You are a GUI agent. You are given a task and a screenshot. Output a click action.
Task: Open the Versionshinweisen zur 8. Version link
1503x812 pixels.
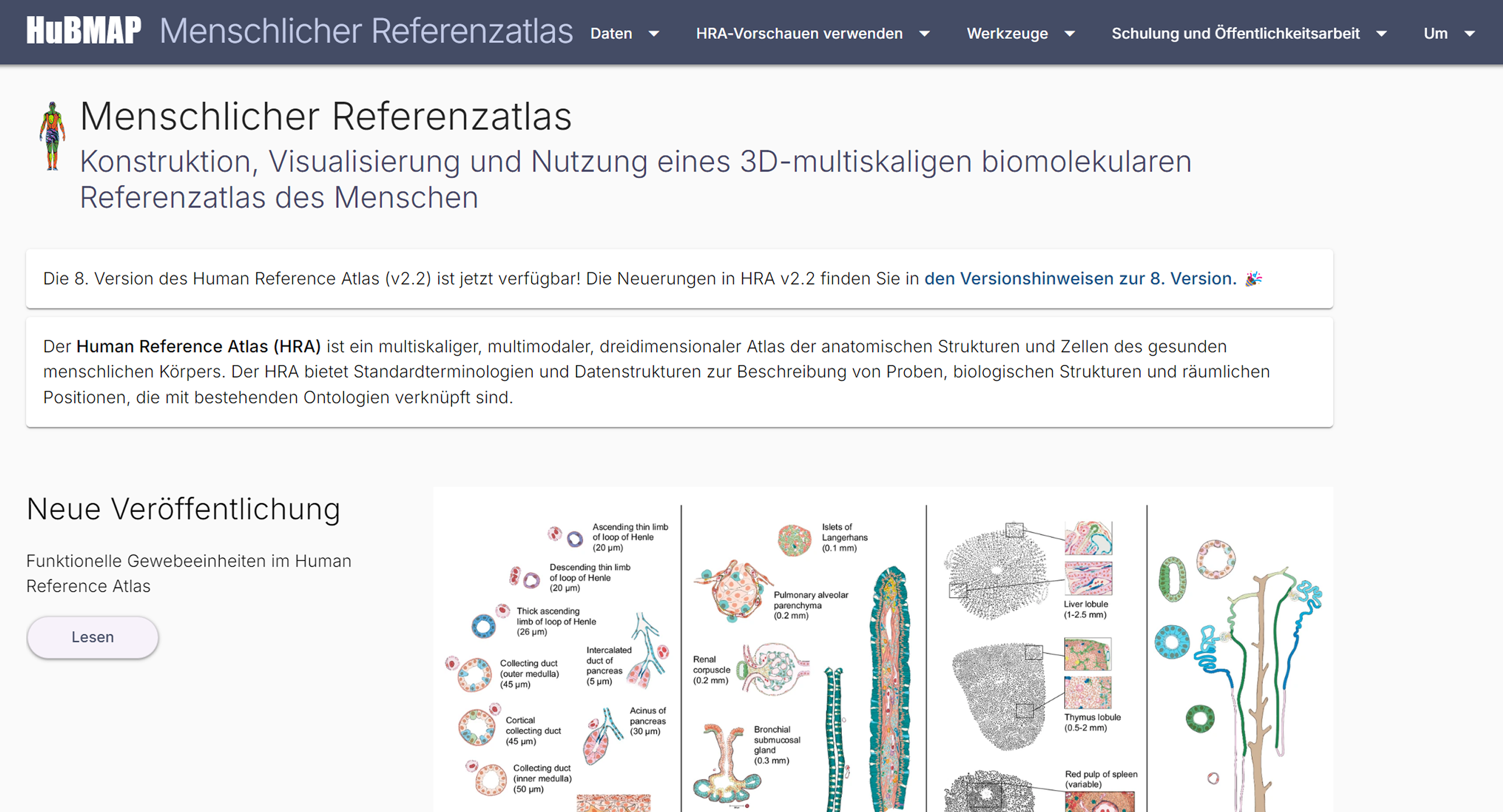[x=1080, y=279]
